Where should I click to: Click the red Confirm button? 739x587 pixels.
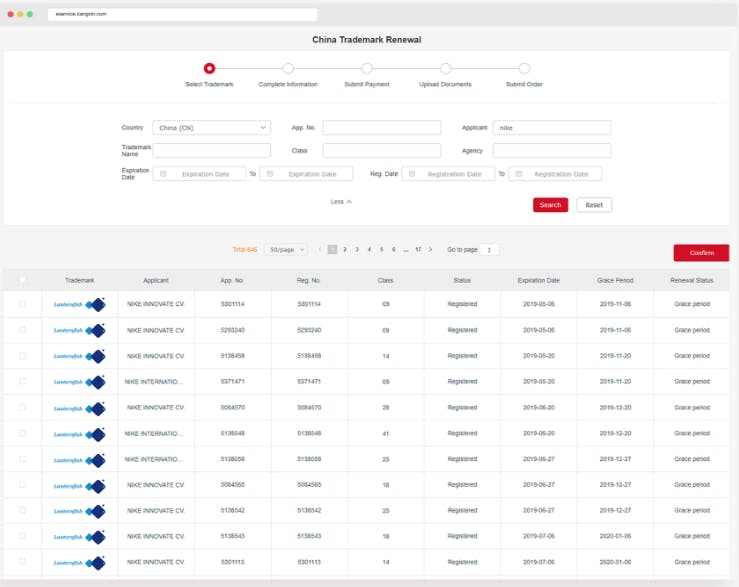tap(701, 253)
